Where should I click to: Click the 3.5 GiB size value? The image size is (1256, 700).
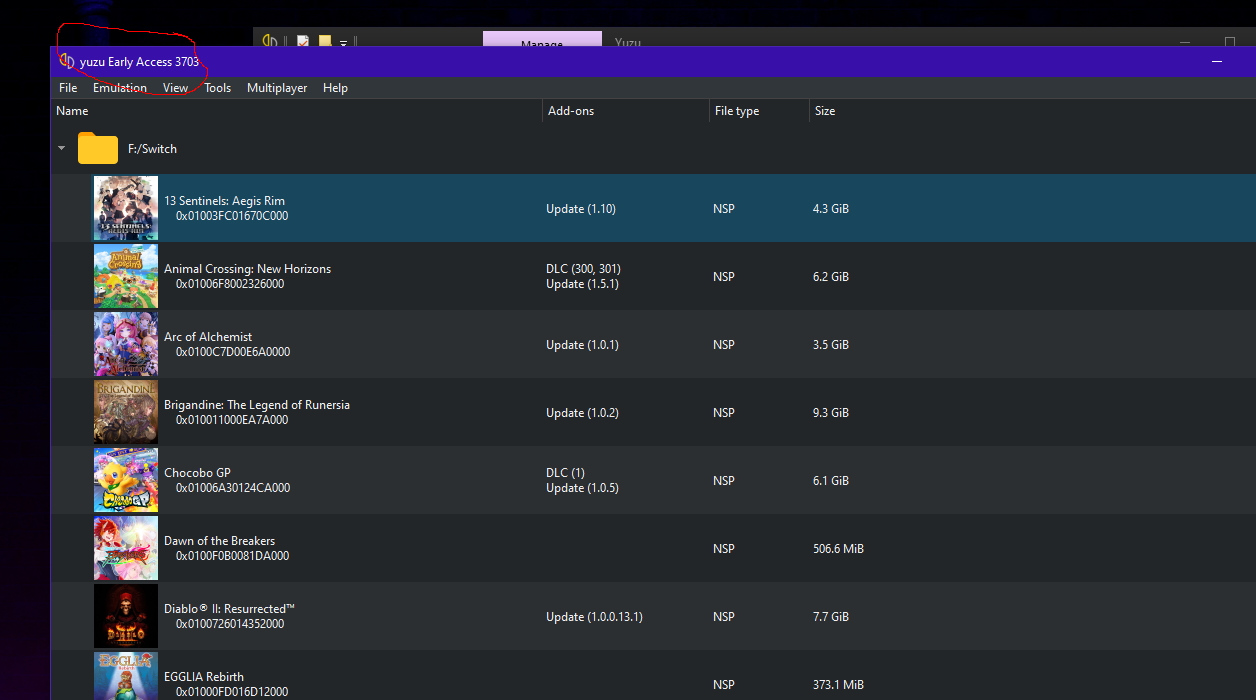(831, 345)
